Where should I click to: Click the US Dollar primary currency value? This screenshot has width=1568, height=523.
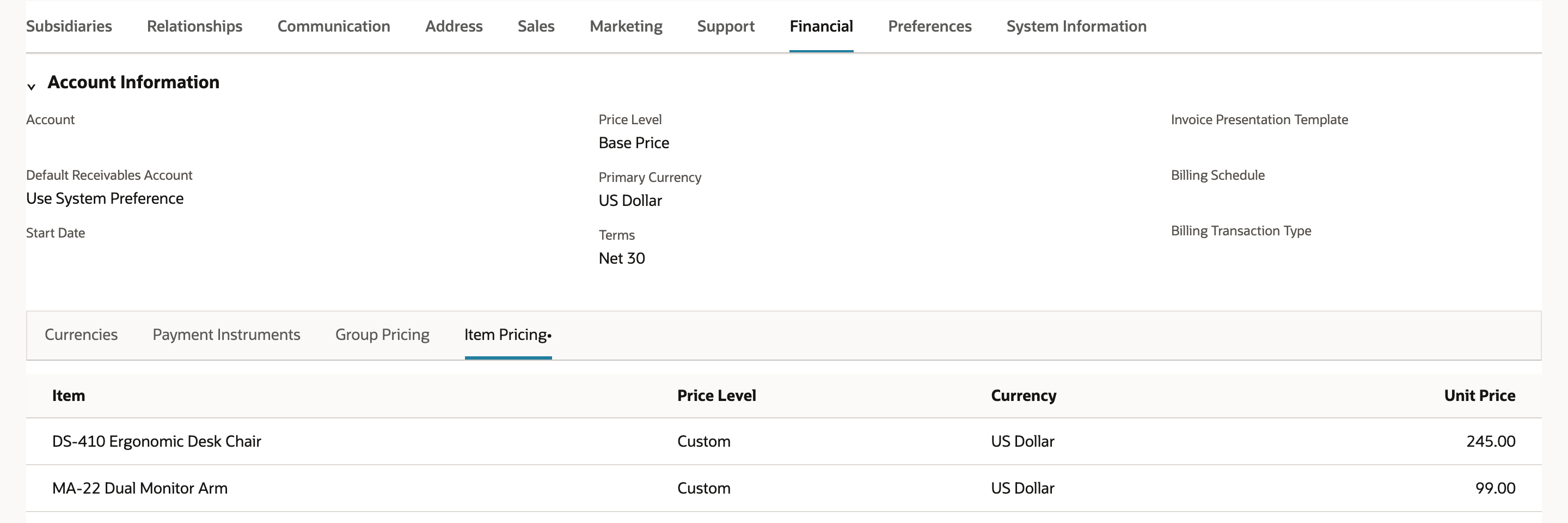630,200
